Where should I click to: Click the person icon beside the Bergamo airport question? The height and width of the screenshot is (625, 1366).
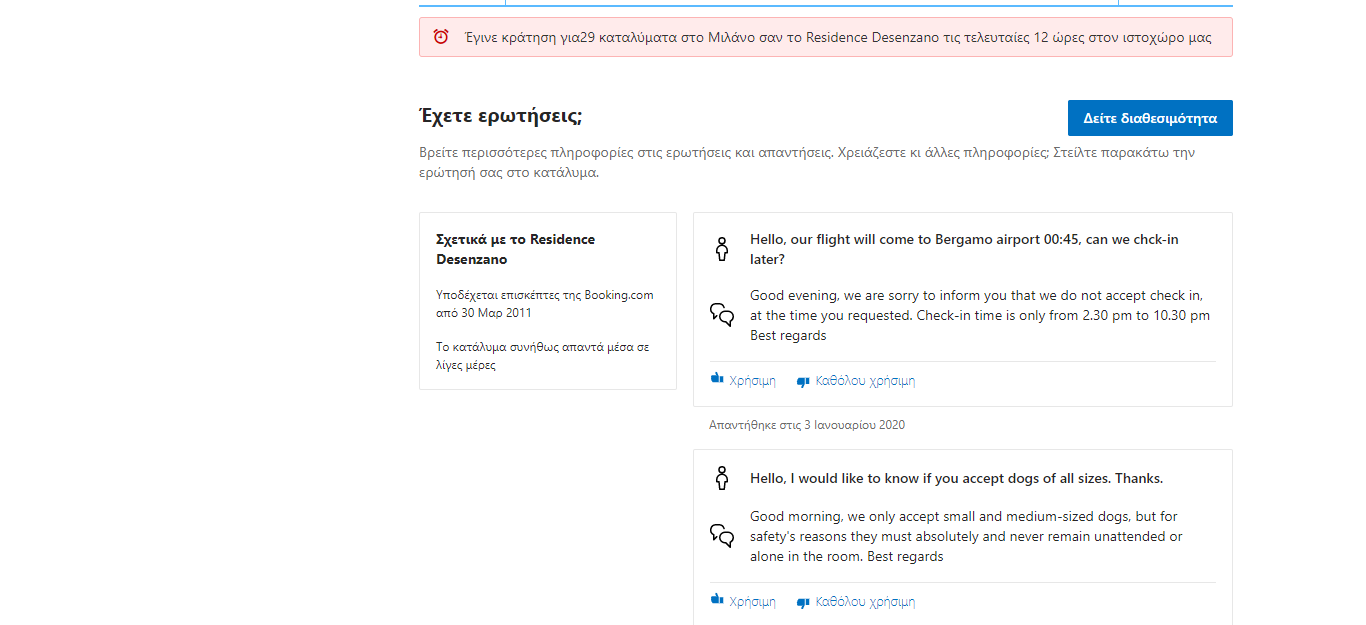point(722,249)
